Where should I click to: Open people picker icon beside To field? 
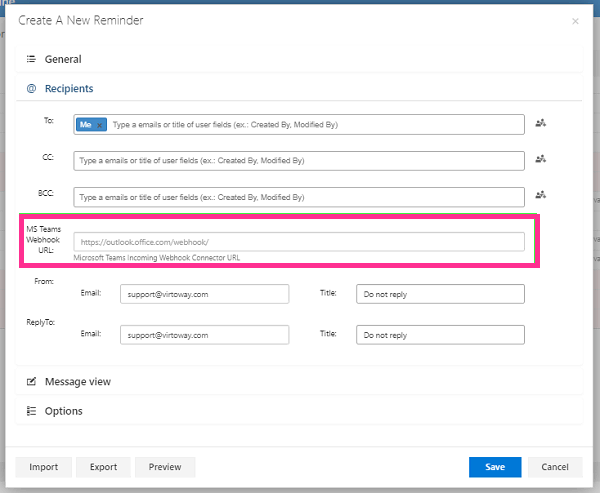(x=540, y=123)
